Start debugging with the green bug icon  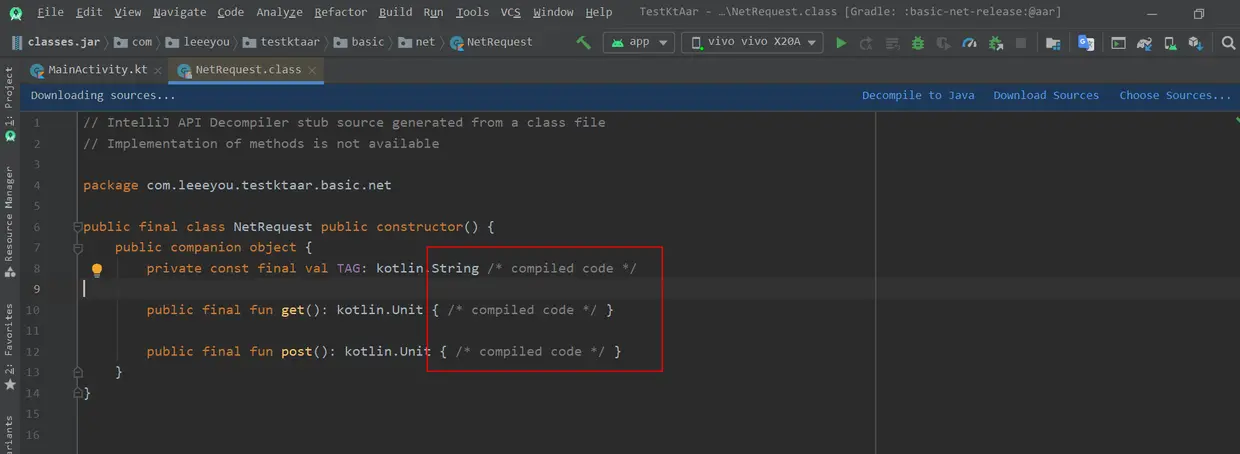(917, 43)
